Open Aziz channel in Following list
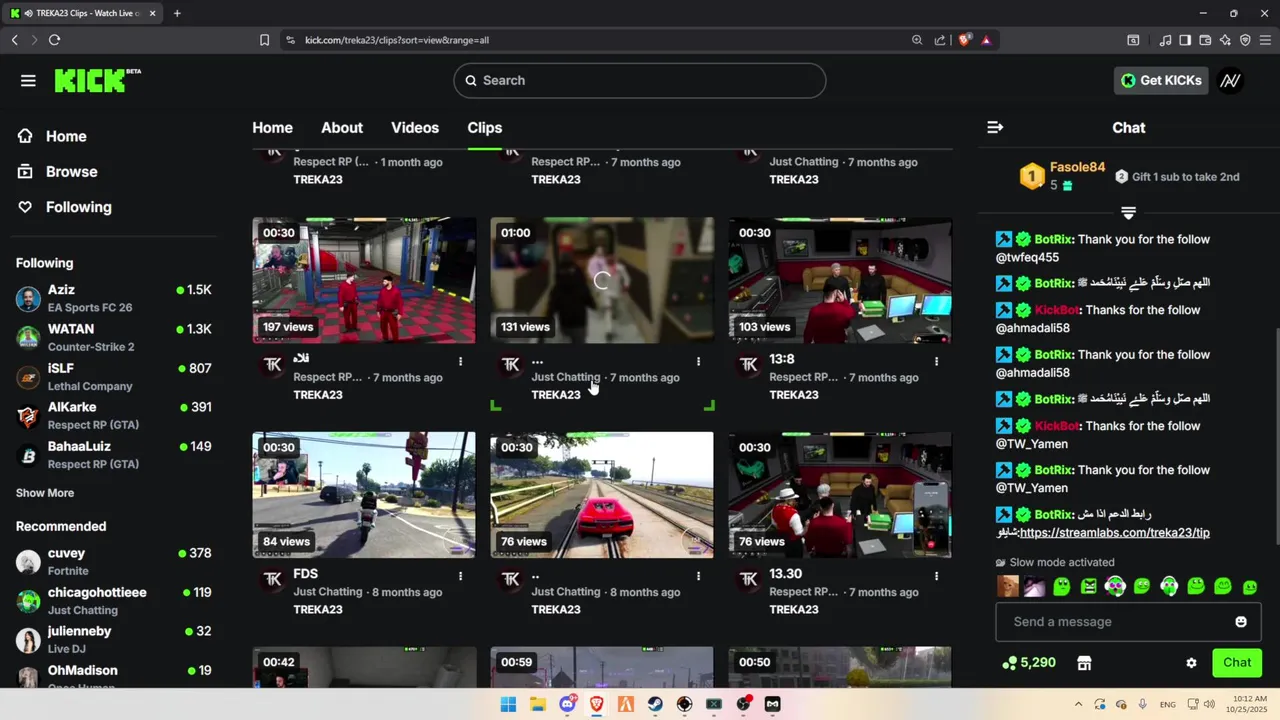Viewport: 1280px width, 720px height. (x=113, y=298)
